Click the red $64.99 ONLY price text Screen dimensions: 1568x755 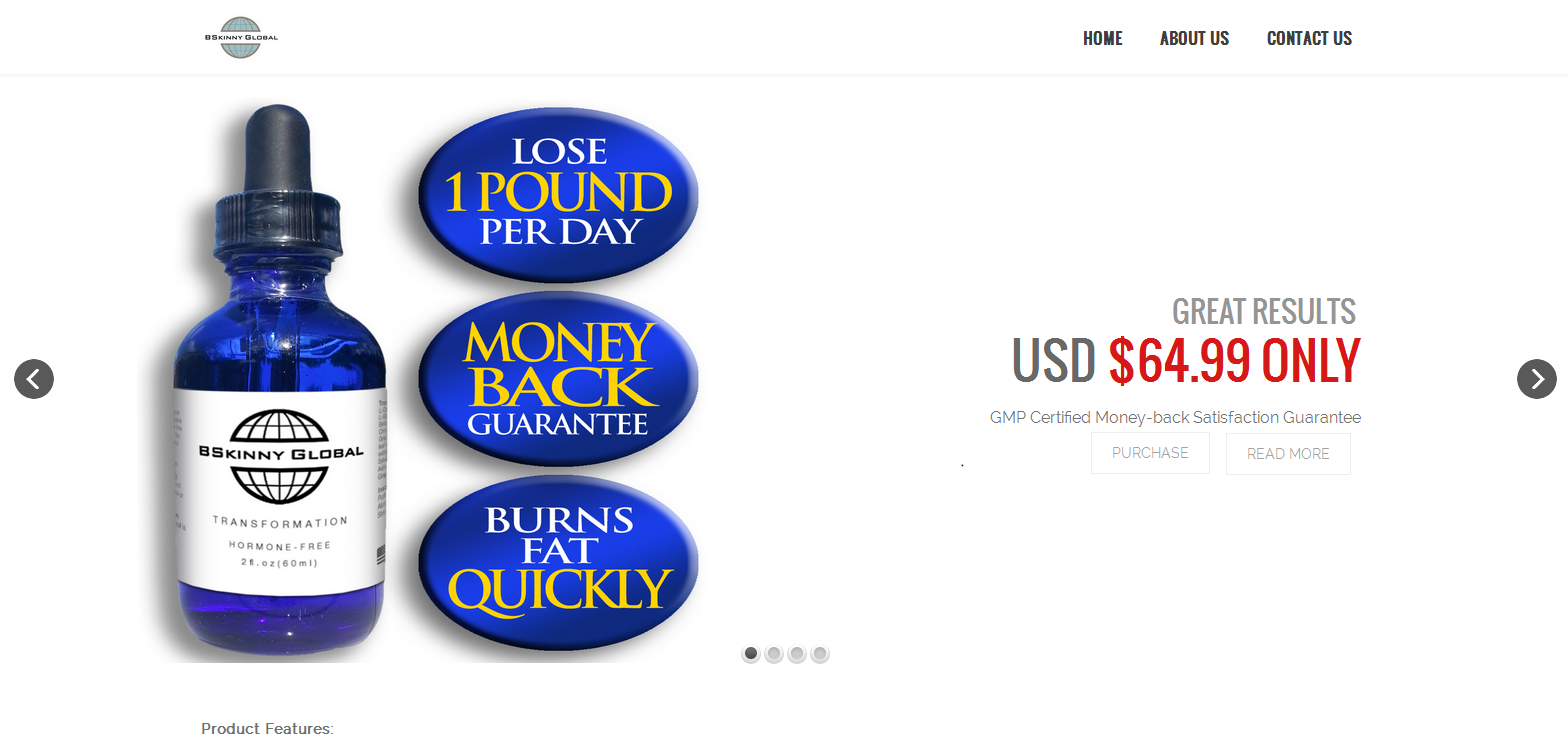coord(1235,361)
